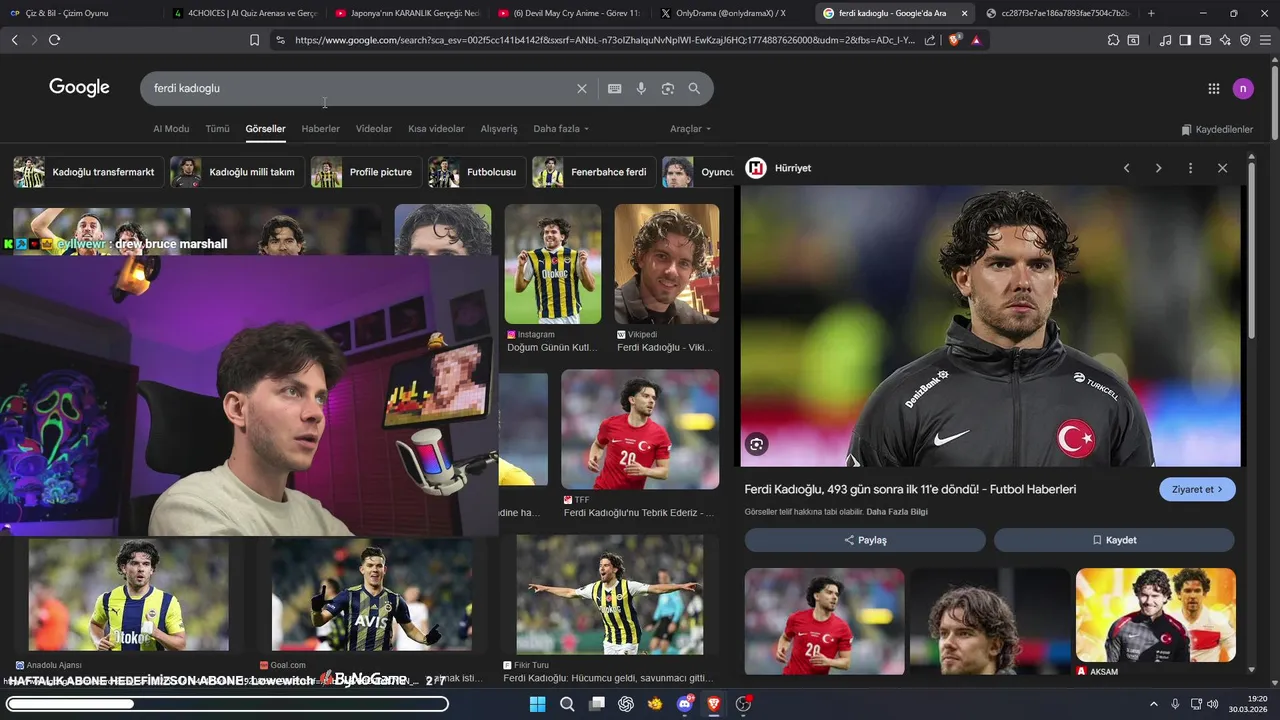
Task: Open the music note playlist icon
Action: click(1165, 40)
